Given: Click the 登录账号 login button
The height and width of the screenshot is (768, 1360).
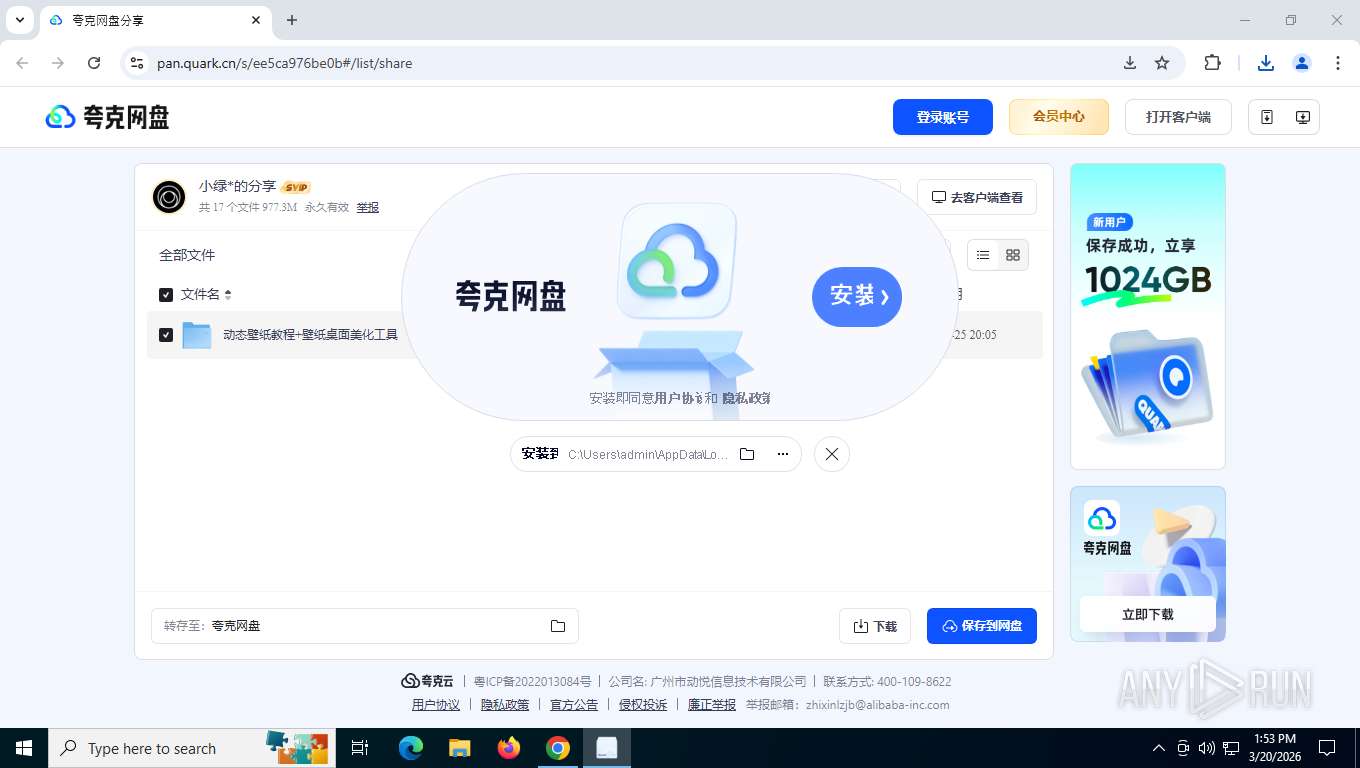Looking at the screenshot, I should pyautogui.click(x=943, y=117).
